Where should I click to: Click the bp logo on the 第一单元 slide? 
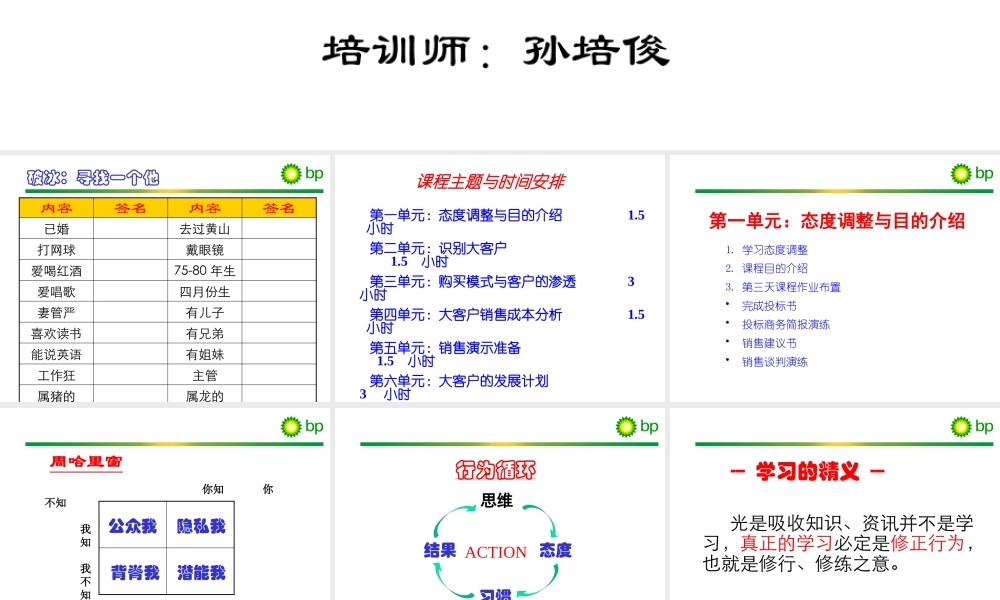(972, 173)
